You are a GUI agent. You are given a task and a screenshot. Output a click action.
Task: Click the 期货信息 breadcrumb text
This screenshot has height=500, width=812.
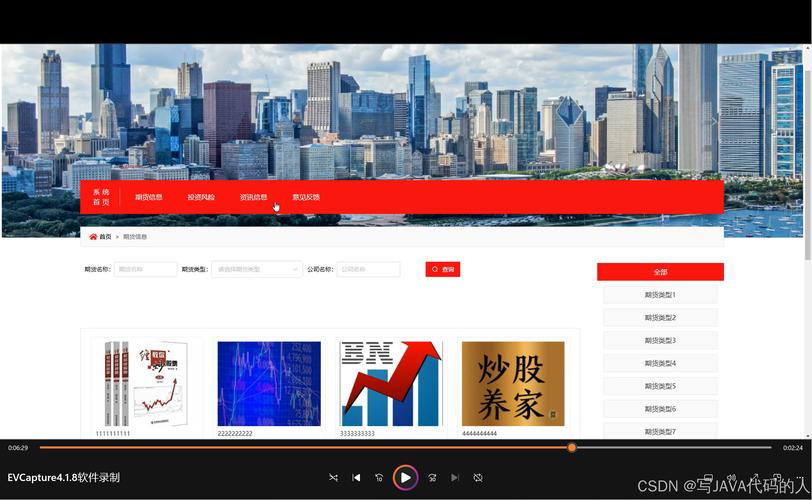coord(135,237)
